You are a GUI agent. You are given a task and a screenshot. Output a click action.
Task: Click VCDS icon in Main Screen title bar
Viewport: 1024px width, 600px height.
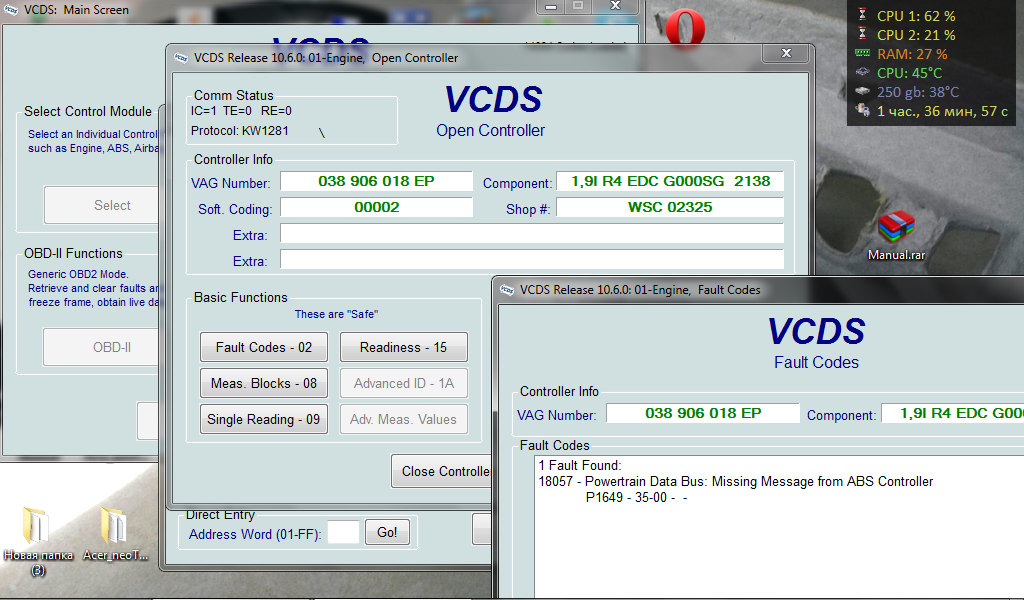(x=11, y=10)
